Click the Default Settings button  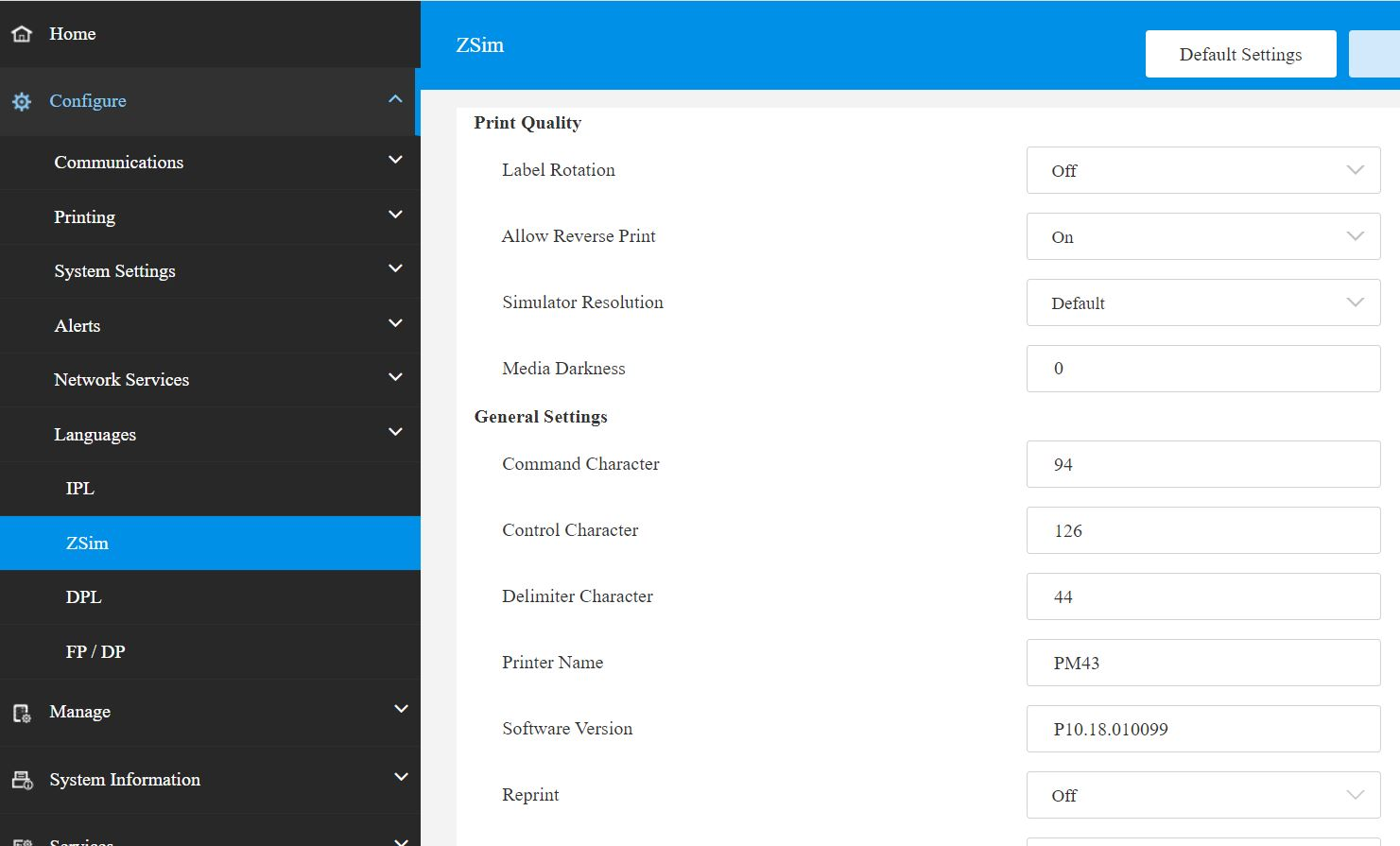(1240, 54)
